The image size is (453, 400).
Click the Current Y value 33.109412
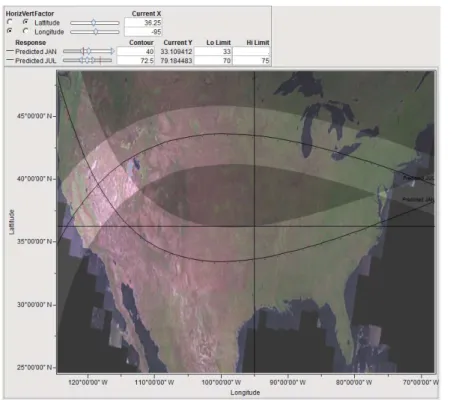pyautogui.click(x=176, y=51)
